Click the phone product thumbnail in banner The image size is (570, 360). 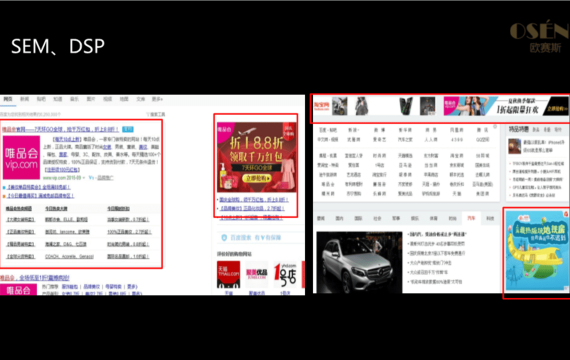[406, 106]
